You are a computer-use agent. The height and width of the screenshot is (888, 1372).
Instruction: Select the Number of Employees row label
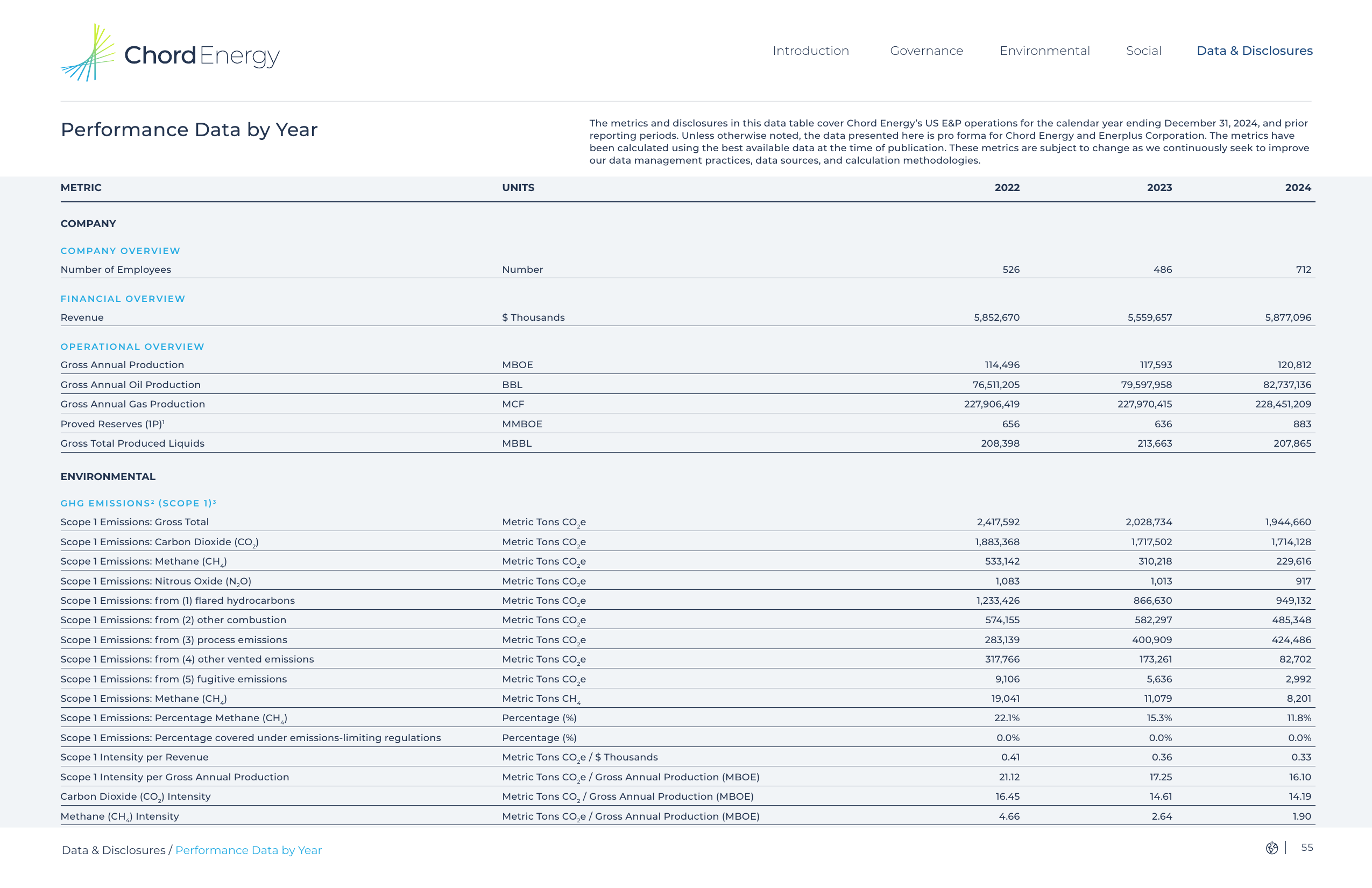coord(116,269)
